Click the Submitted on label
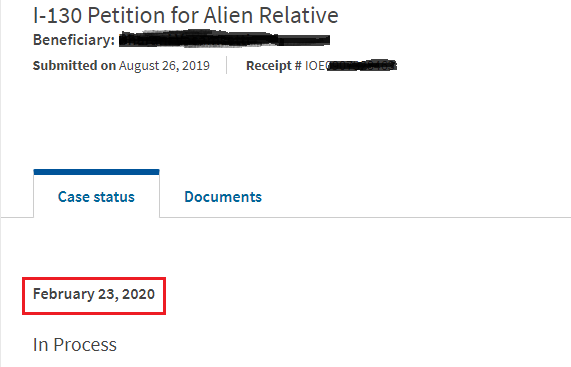 click(x=74, y=66)
